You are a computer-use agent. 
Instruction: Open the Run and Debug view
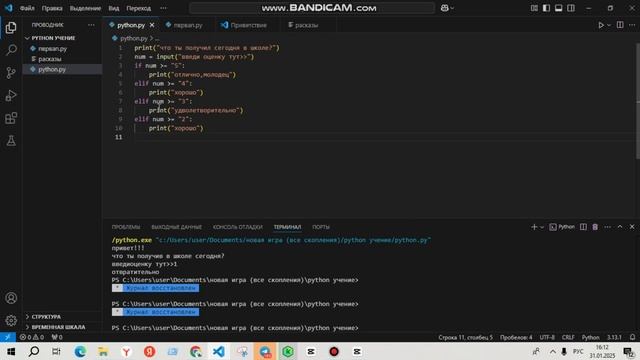pyautogui.click(x=11, y=96)
